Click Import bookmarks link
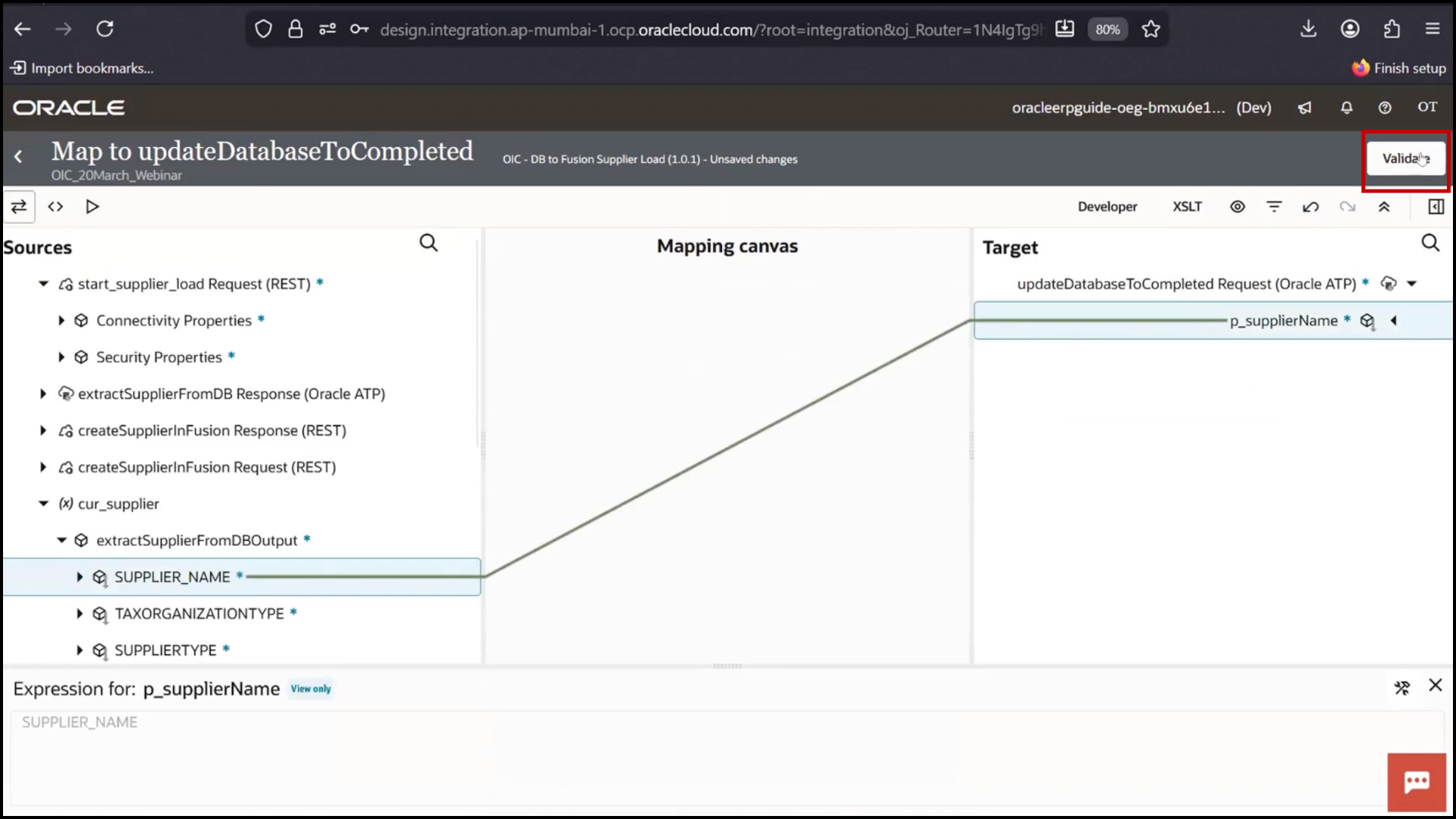Viewport: 1456px width, 819px height. click(82, 68)
